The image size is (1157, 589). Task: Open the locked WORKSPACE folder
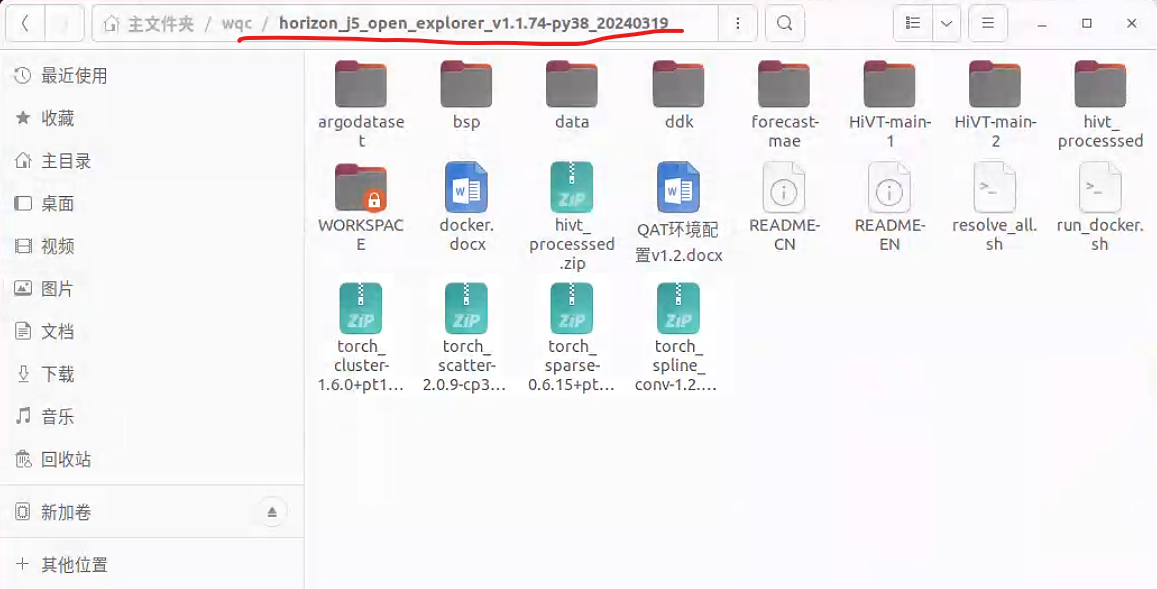[361, 189]
